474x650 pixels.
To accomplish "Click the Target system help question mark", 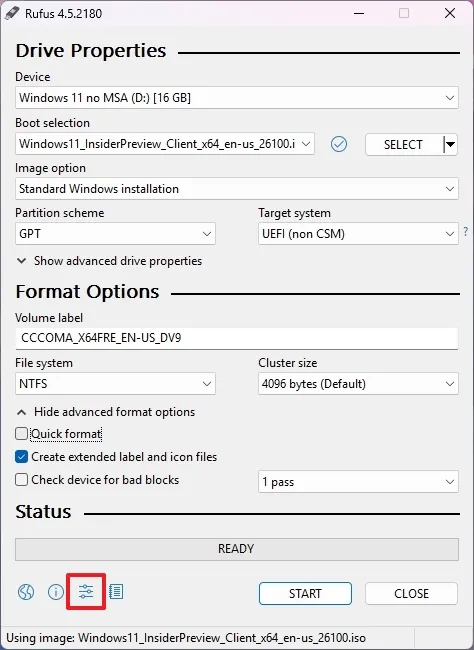I will (x=466, y=231).
